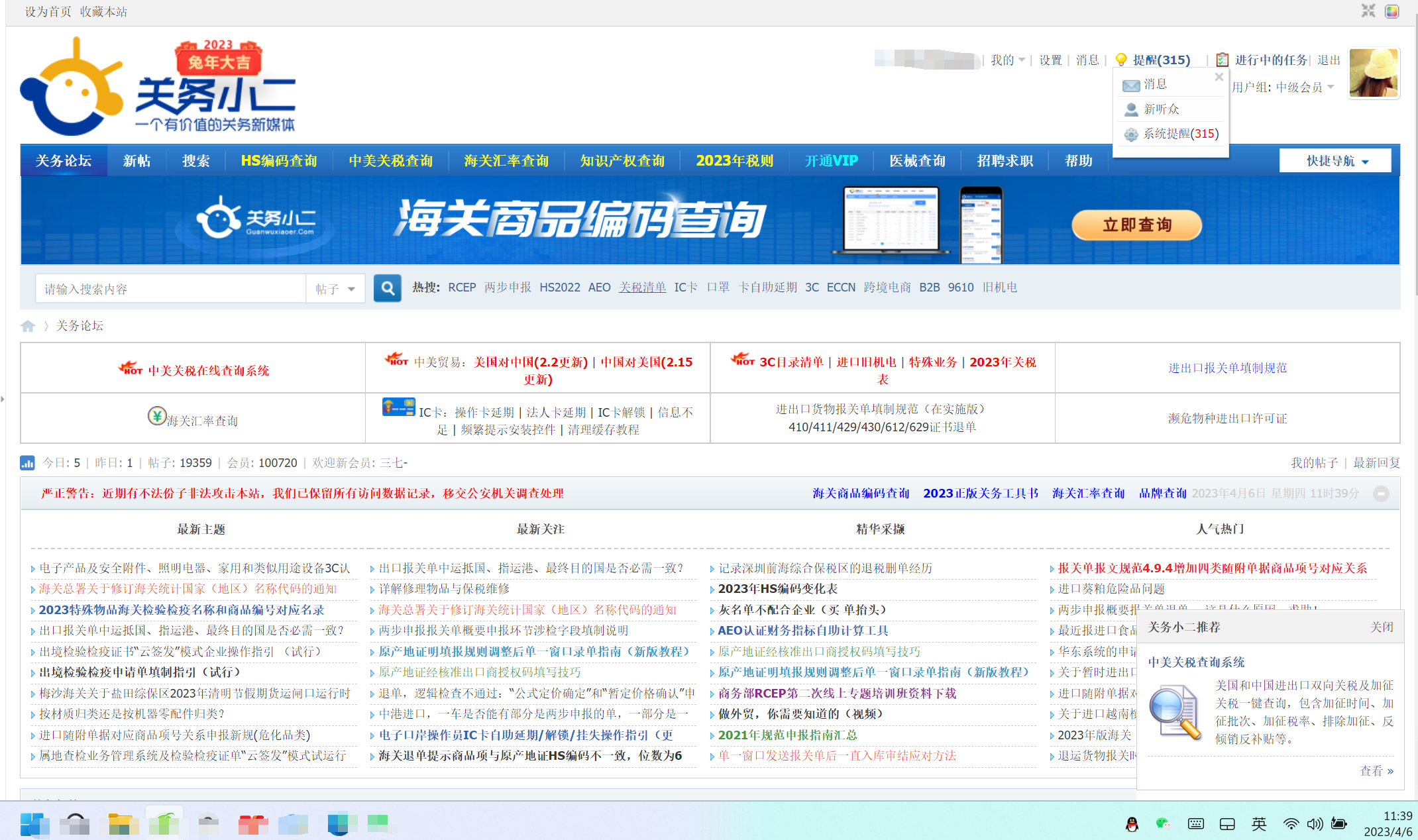1418x840 pixels.
Task: Click hot search term RCEP
Action: (462, 288)
